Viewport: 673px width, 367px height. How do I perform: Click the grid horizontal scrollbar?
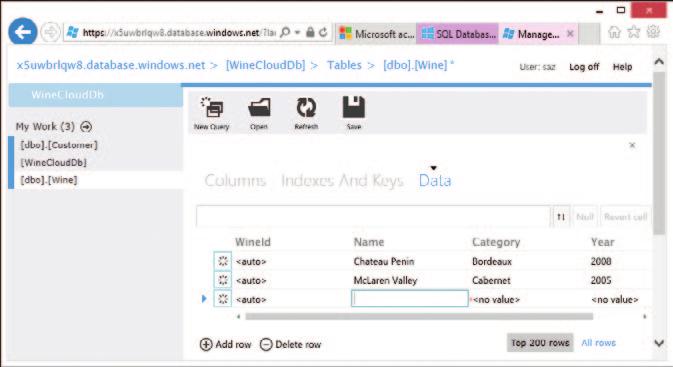tap(419, 317)
